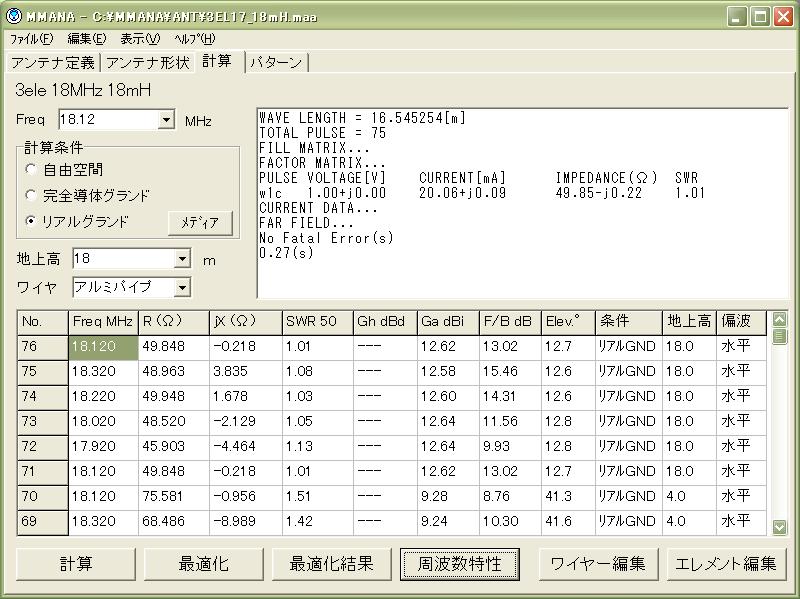Switch to the アンテナ定義 tab
Viewport: 800px width, 599px height.
click(x=53, y=63)
